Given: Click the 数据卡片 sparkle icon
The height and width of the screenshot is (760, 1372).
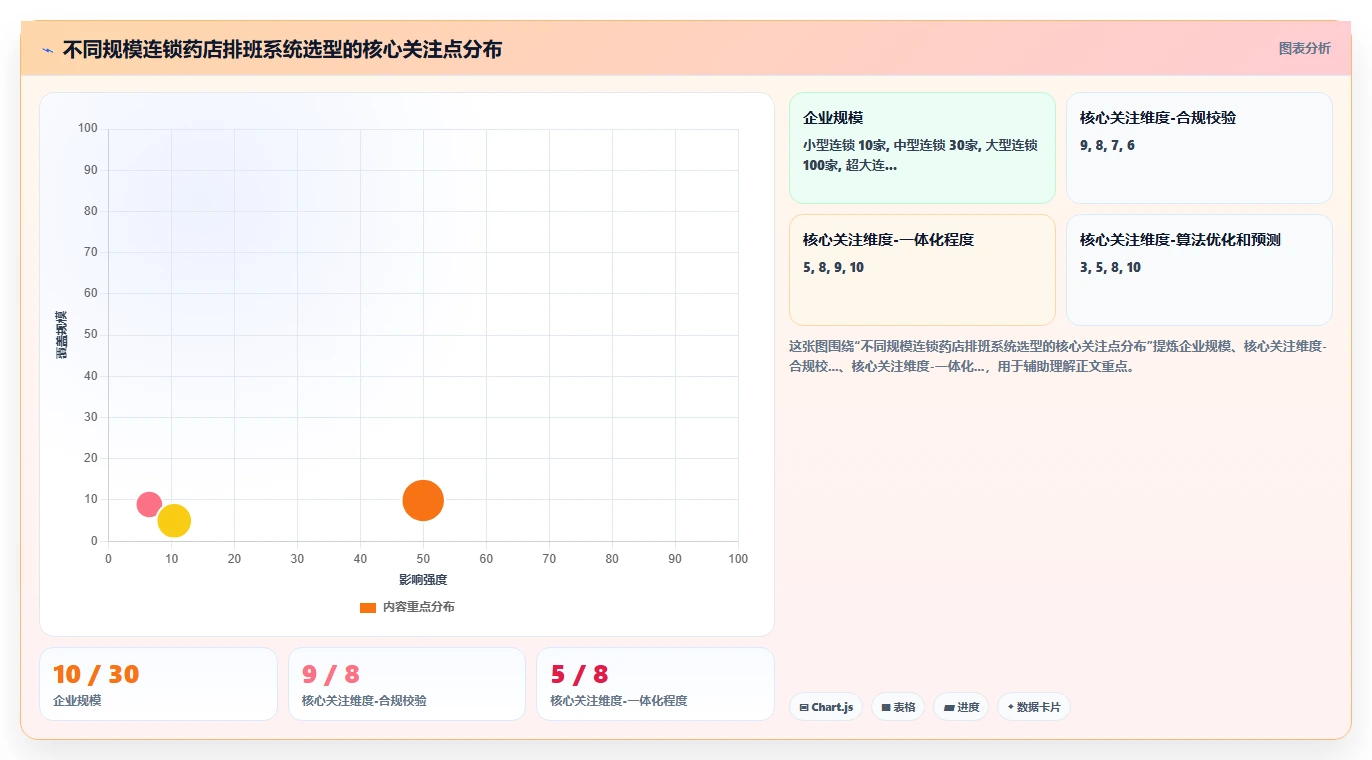Looking at the screenshot, I should [1011, 707].
